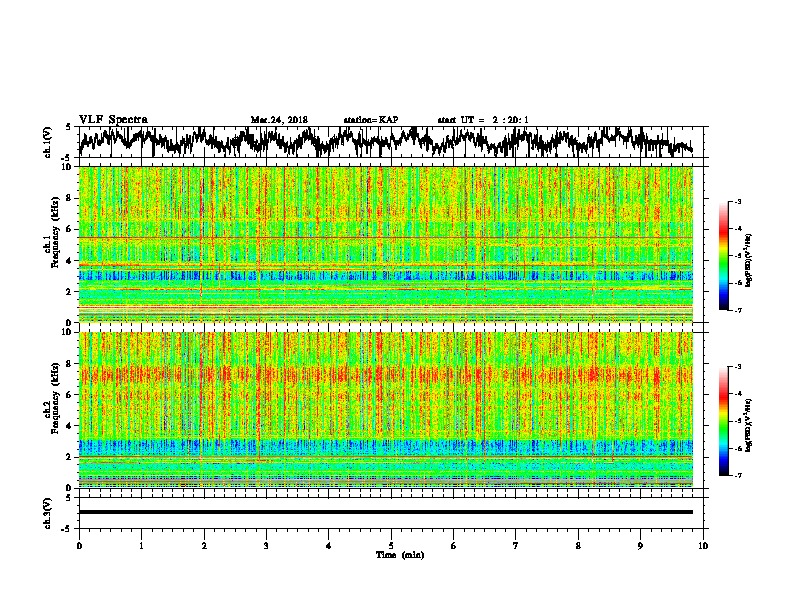Click the ch.2 colorbar log(PSD) unit label
Viewport: 792px width, 612px height.
749,425
